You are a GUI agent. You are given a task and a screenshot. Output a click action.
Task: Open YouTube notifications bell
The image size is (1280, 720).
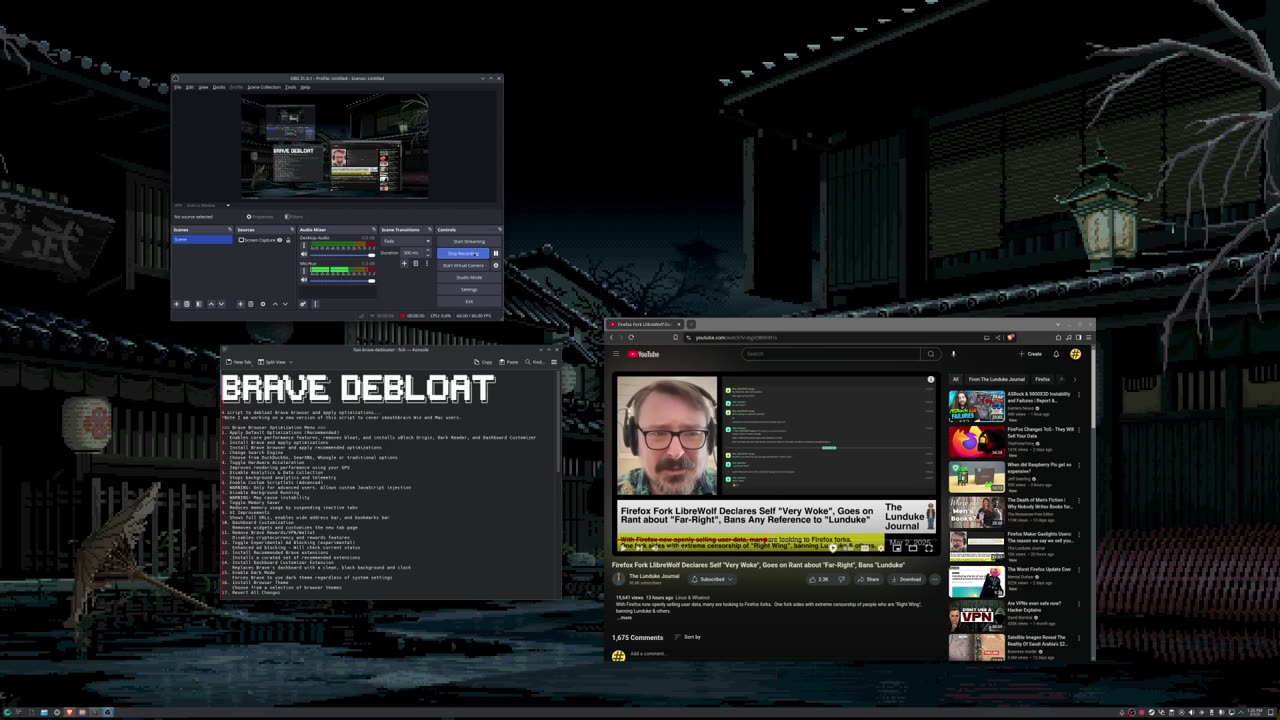point(1056,354)
